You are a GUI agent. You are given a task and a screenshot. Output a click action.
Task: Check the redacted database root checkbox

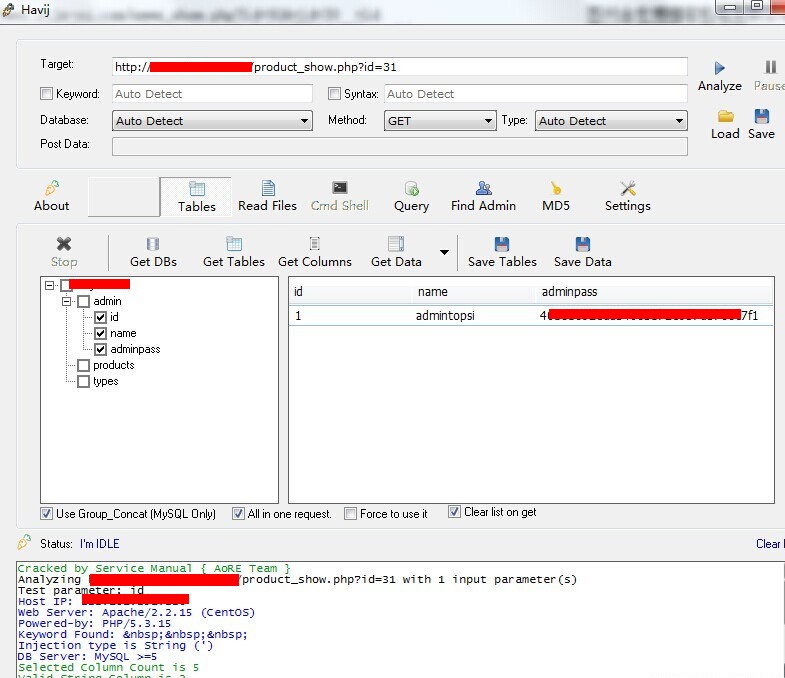click(66, 285)
